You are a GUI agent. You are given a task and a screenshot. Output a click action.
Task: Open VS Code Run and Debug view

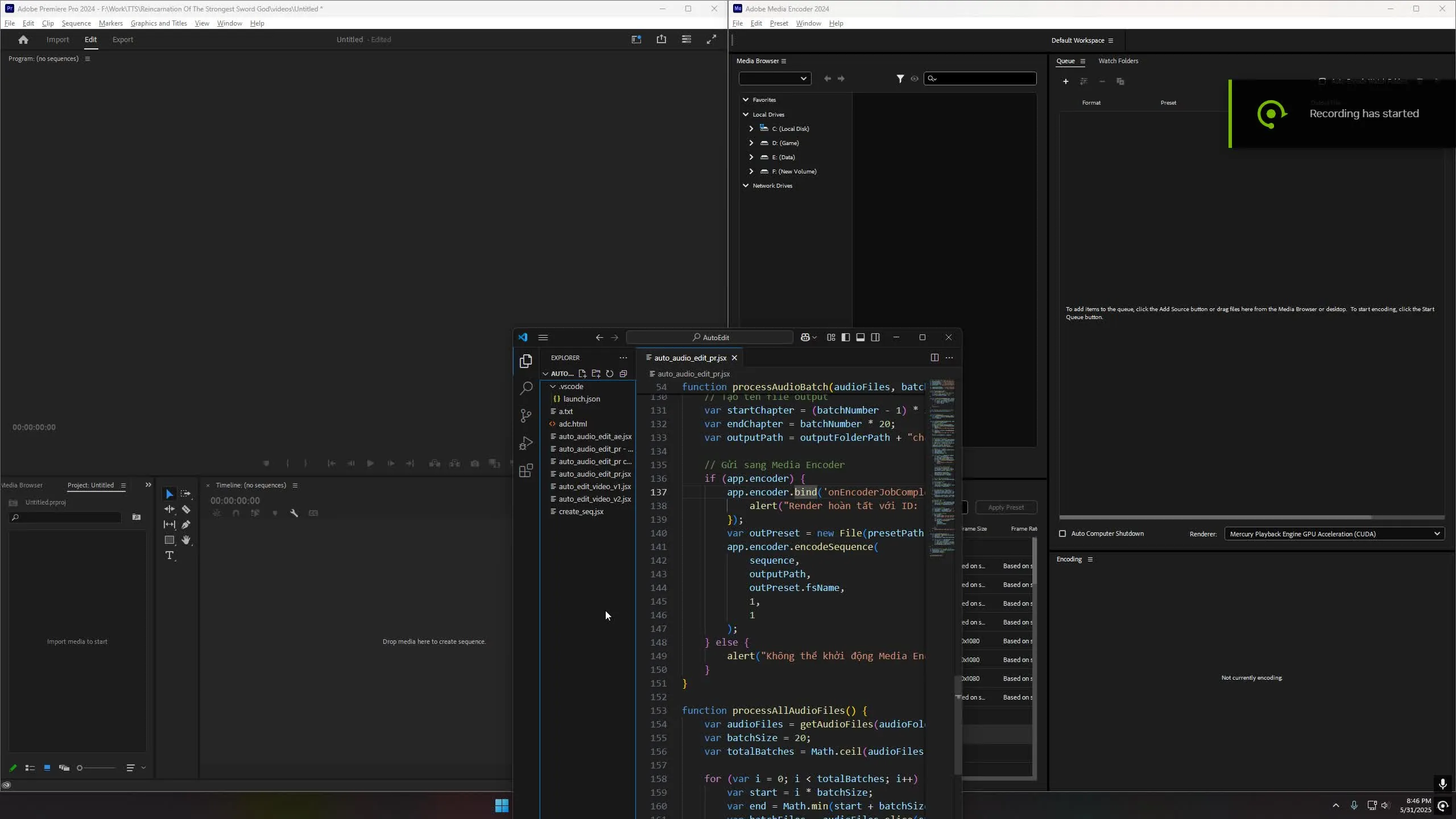[x=526, y=443]
